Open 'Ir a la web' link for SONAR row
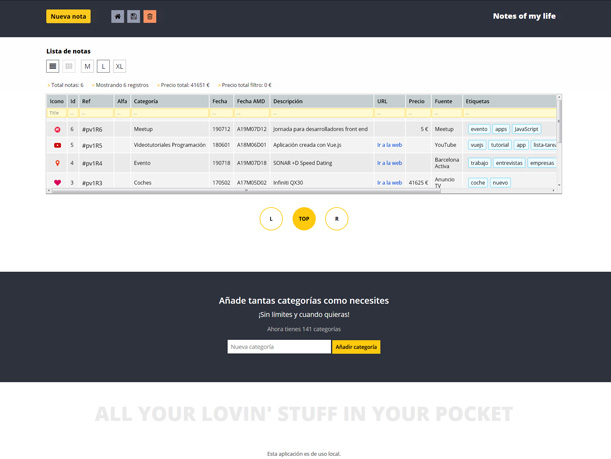Screen dimensions: 611x459 tap(389, 163)
